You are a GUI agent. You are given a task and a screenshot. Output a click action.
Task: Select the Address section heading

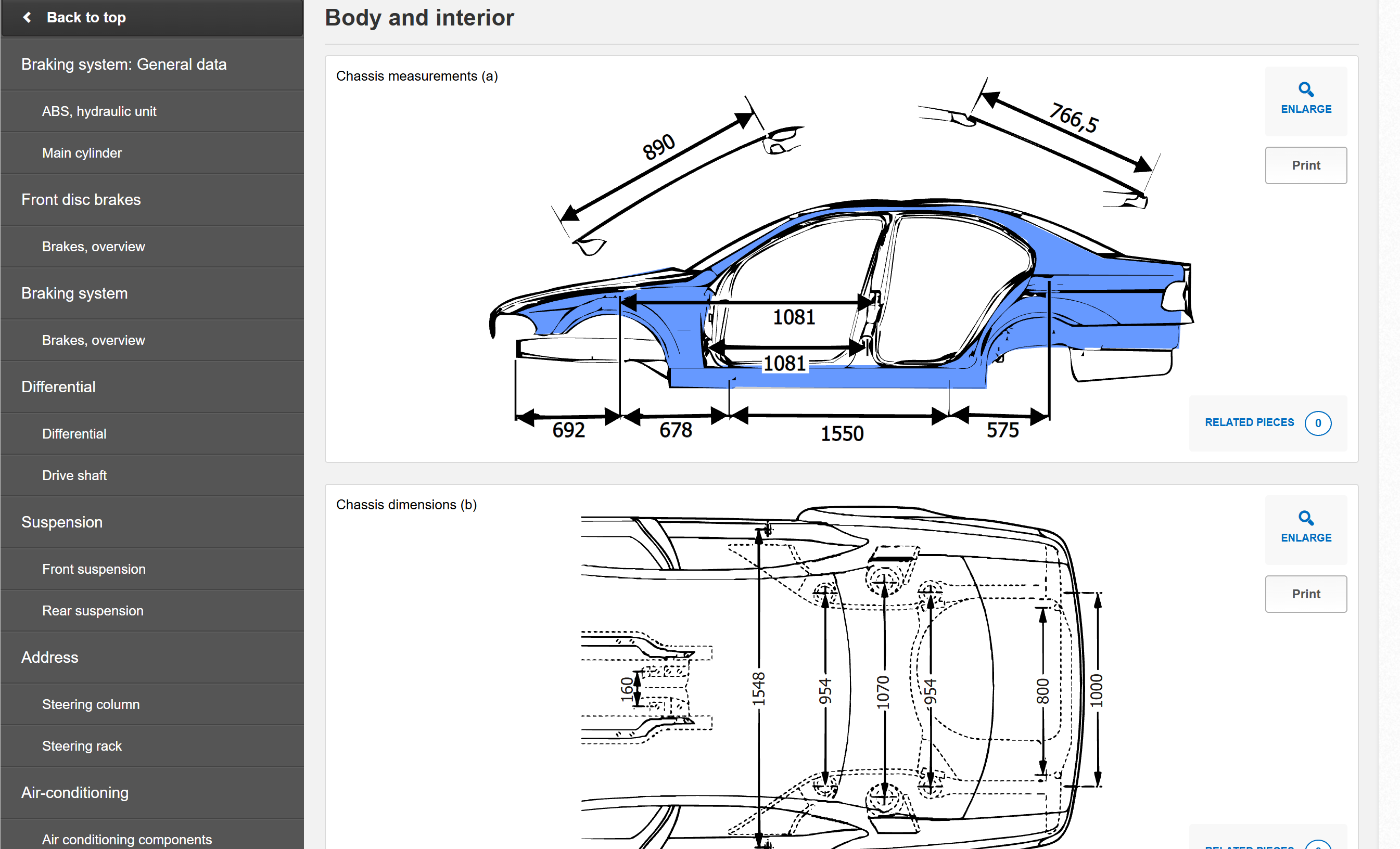152,658
